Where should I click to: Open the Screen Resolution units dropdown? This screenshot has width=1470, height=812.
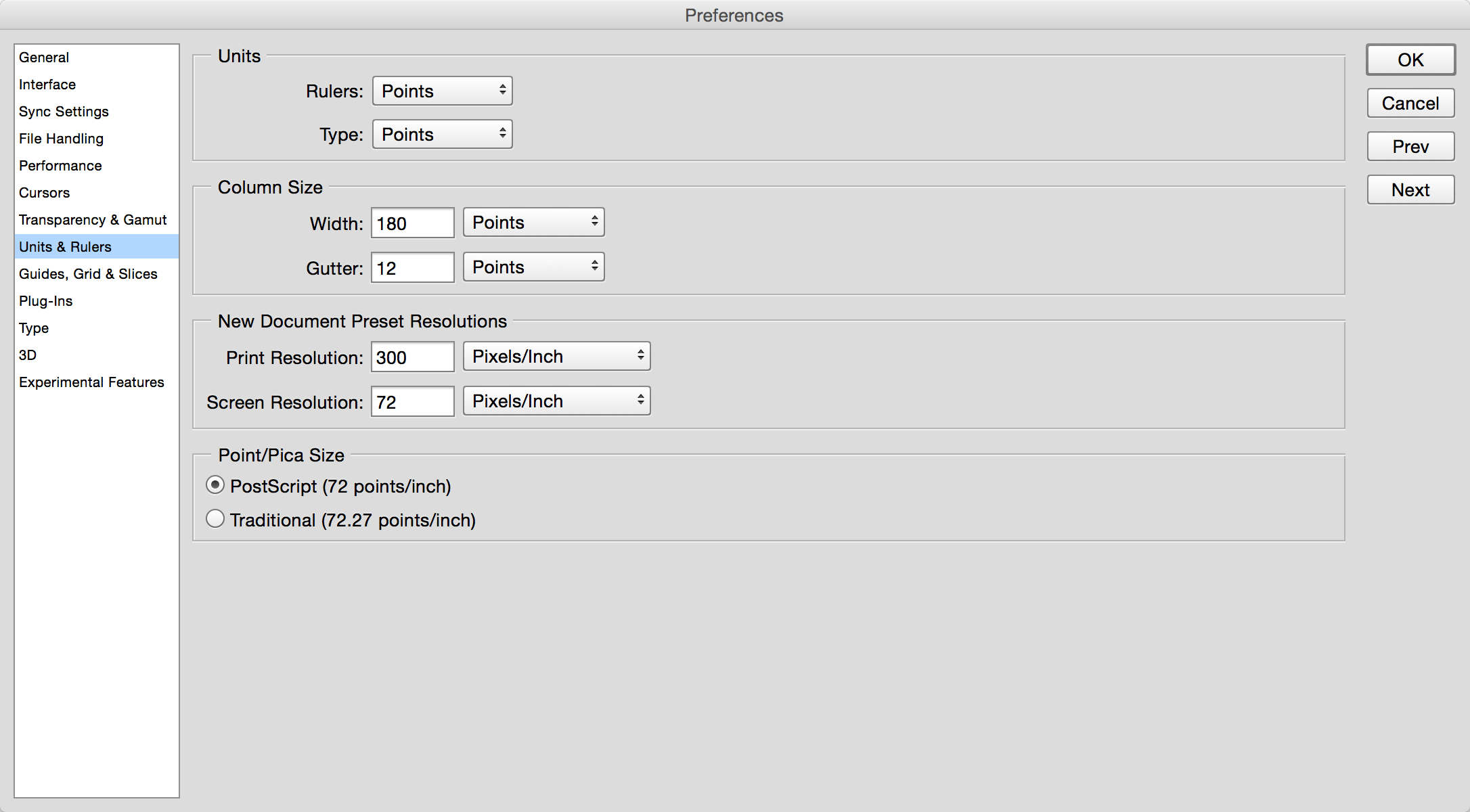[557, 401]
